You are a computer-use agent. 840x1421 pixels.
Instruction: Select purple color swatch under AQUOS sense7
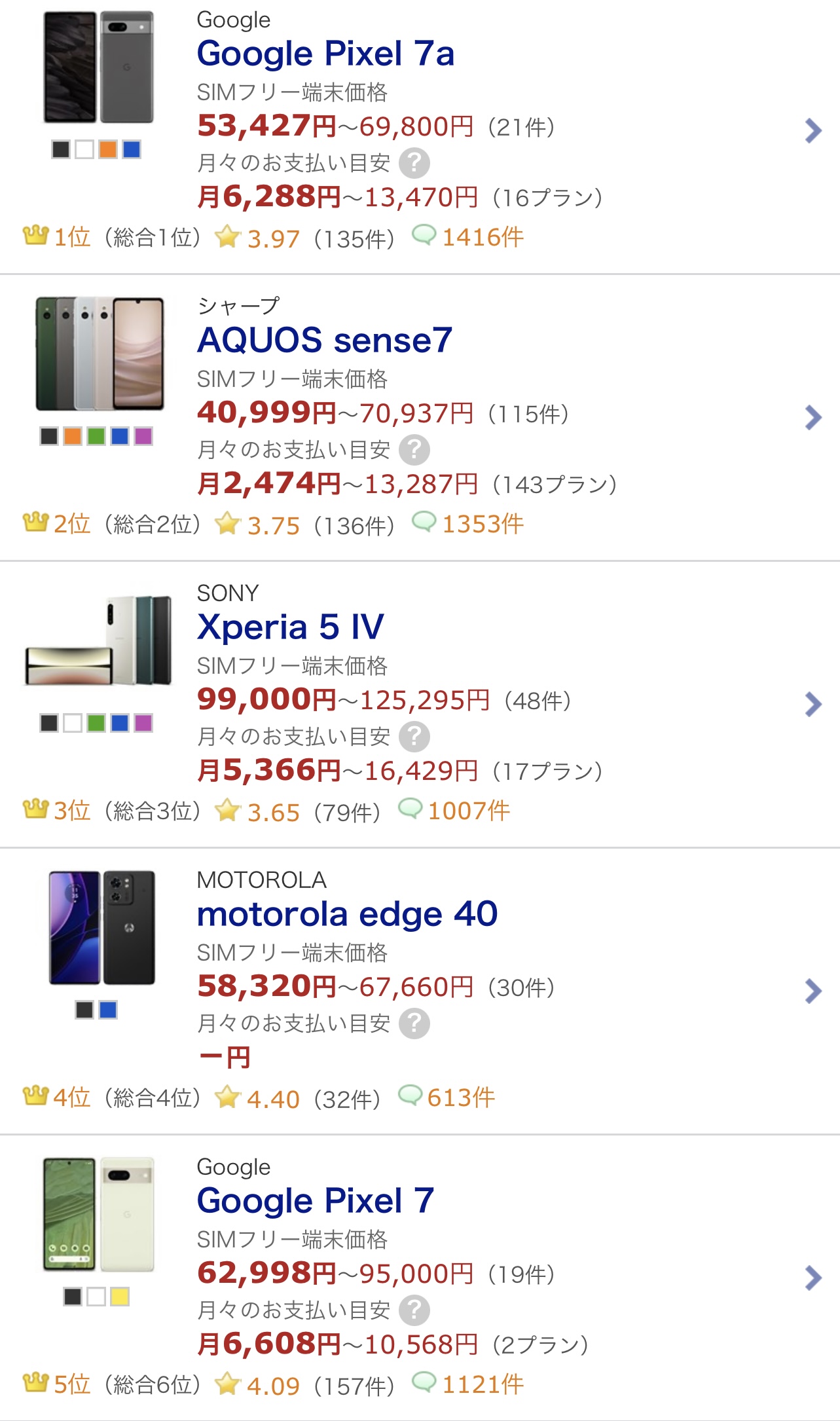143,436
